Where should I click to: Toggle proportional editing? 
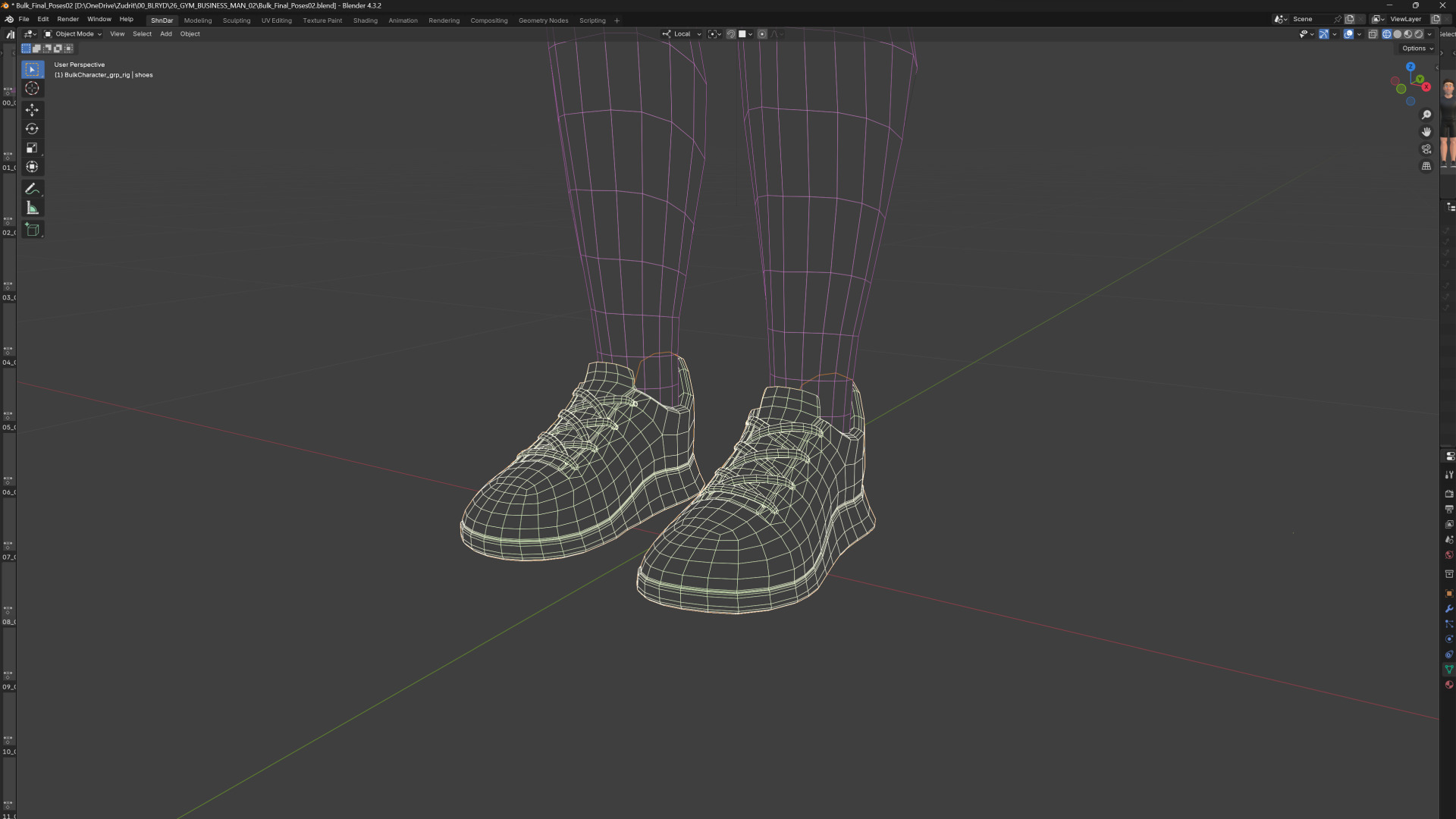click(762, 34)
